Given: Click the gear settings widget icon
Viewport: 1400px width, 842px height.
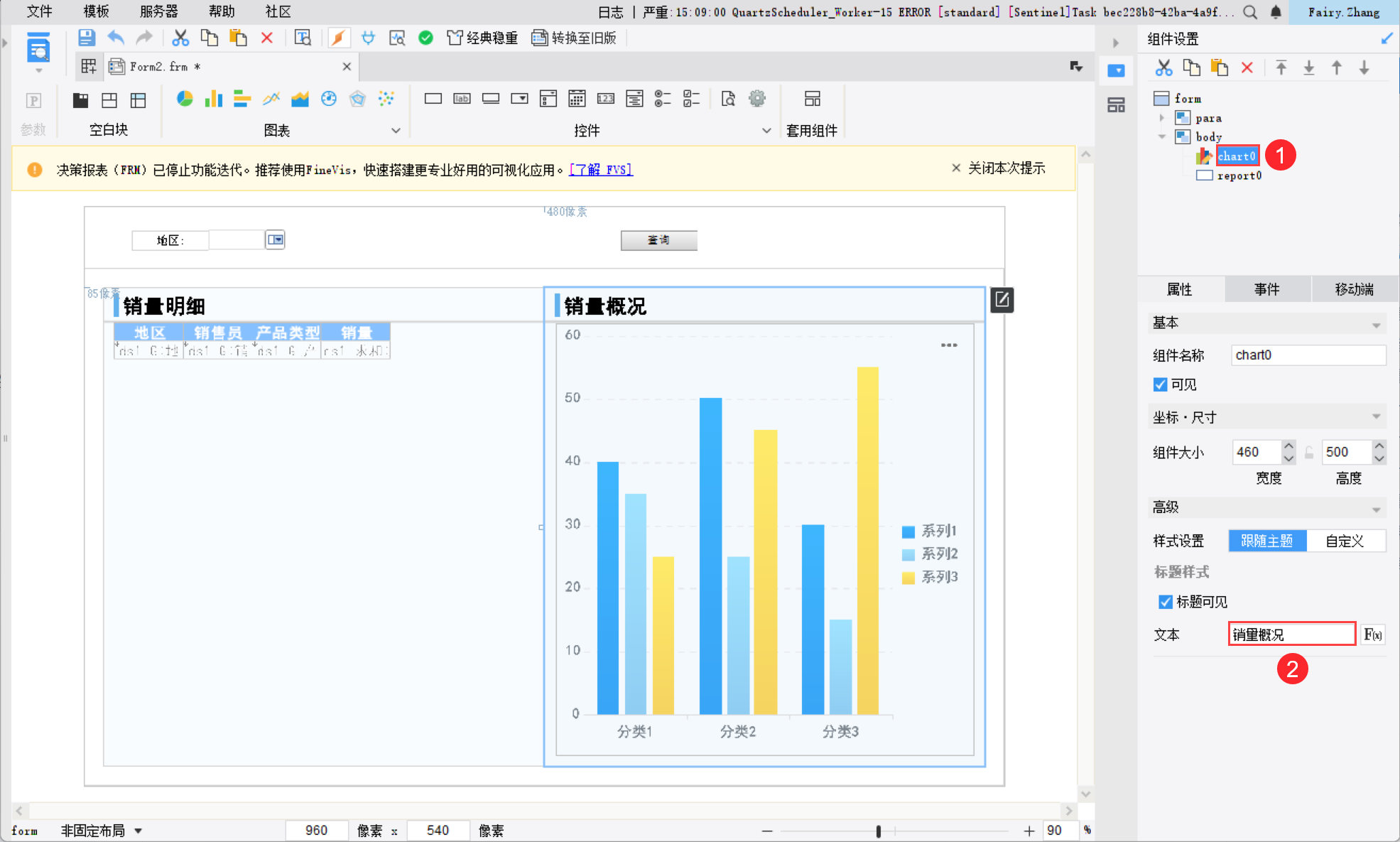Looking at the screenshot, I should [757, 99].
